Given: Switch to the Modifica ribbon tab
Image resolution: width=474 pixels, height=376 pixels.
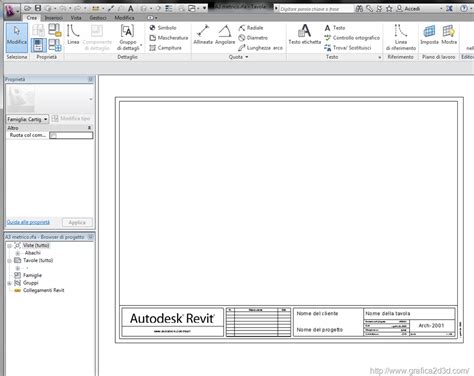Looking at the screenshot, I should (x=124, y=18).
